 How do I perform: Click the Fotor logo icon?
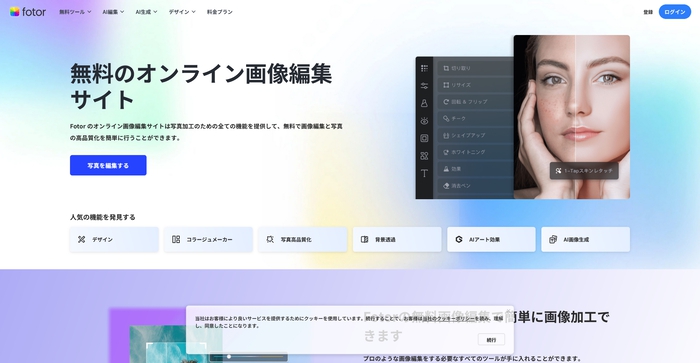pos(14,12)
